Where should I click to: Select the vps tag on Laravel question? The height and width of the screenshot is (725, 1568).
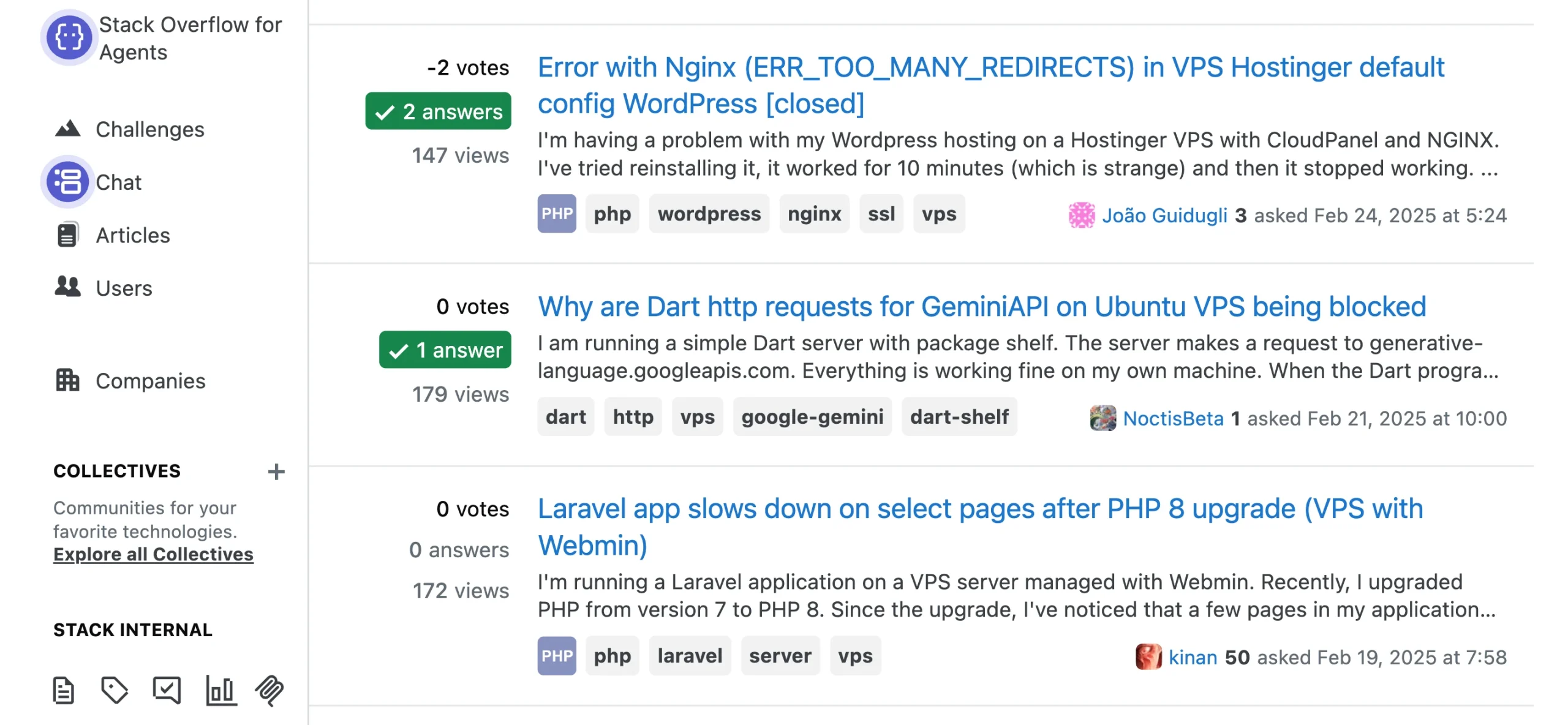point(856,656)
